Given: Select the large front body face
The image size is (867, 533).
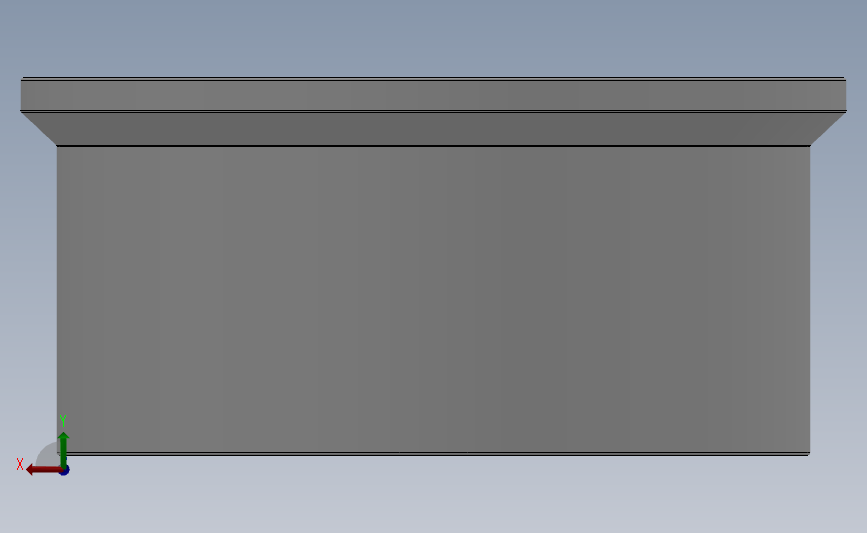Looking at the screenshot, I should coord(434,299).
